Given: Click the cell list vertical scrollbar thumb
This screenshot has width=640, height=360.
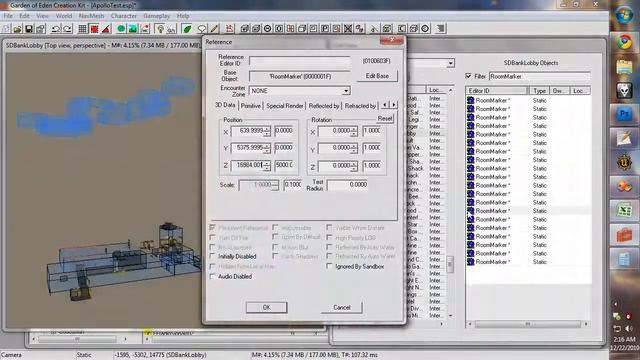Looking at the screenshot, I should 450,264.
